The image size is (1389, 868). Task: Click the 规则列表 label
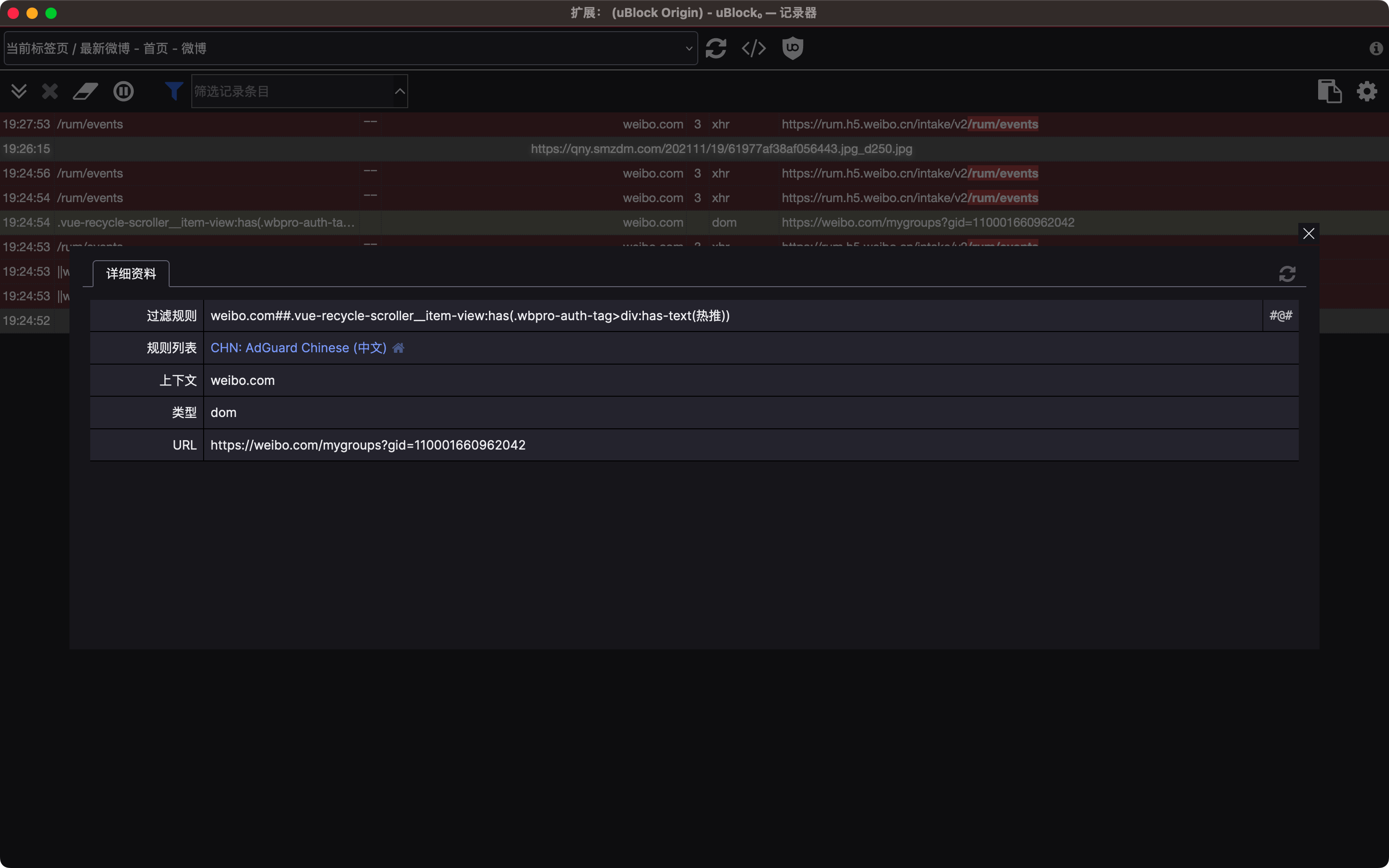pyautogui.click(x=171, y=348)
